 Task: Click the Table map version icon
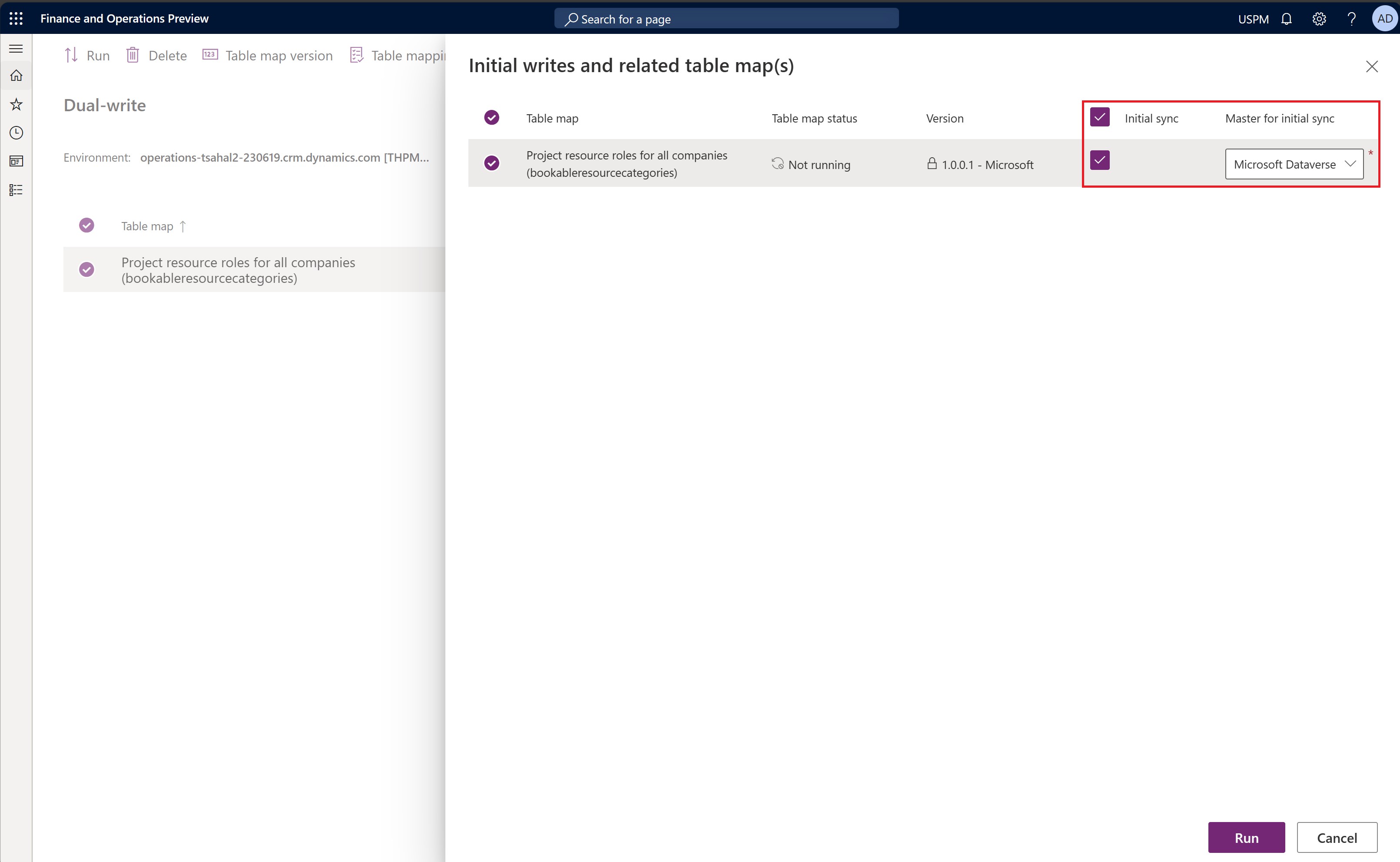210,55
